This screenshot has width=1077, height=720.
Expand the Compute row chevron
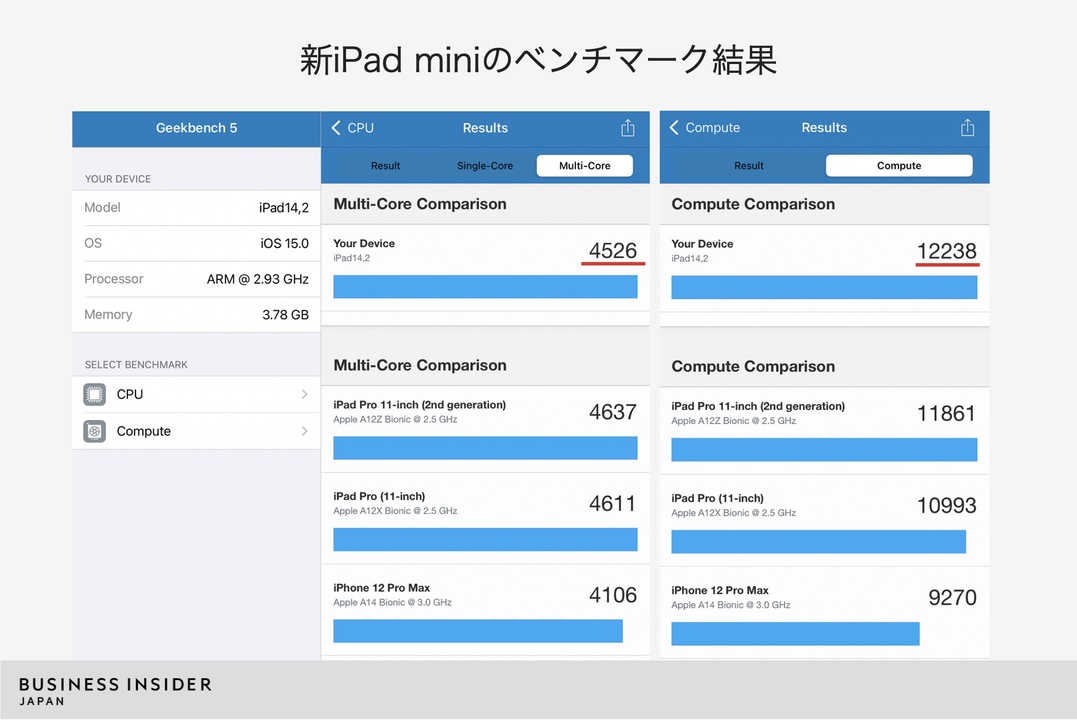304,431
